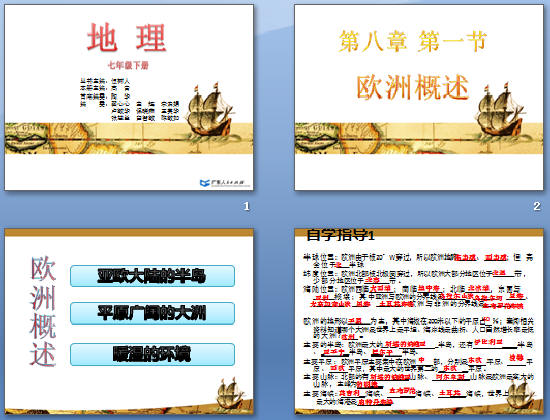Click the publisher logo on slide 1
The height and width of the screenshot is (420, 550).
click(221, 183)
